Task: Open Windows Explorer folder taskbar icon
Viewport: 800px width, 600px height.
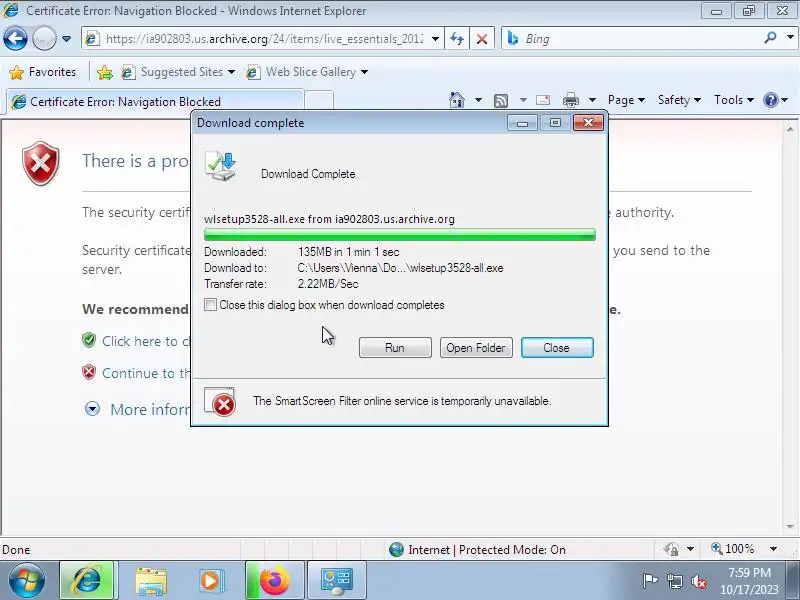Action: pos(151,581)
